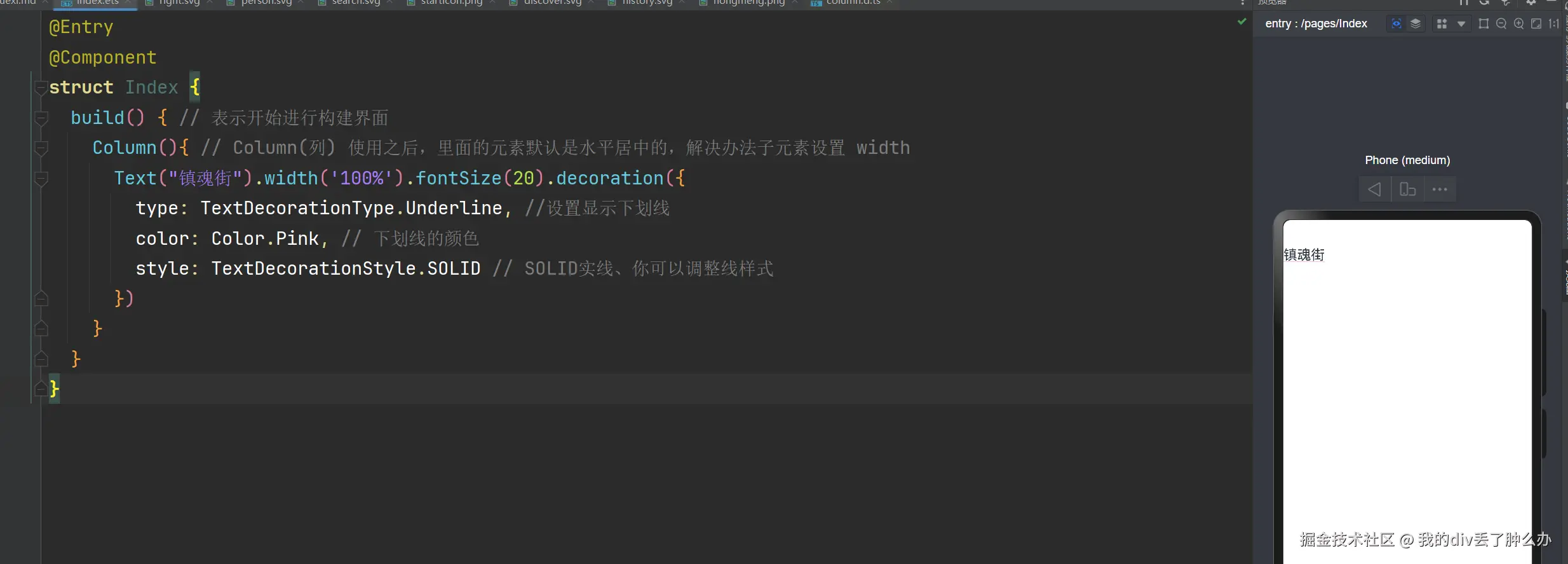
Task: Click the fold-end marker beside the }) line
Action: [41, 298]
